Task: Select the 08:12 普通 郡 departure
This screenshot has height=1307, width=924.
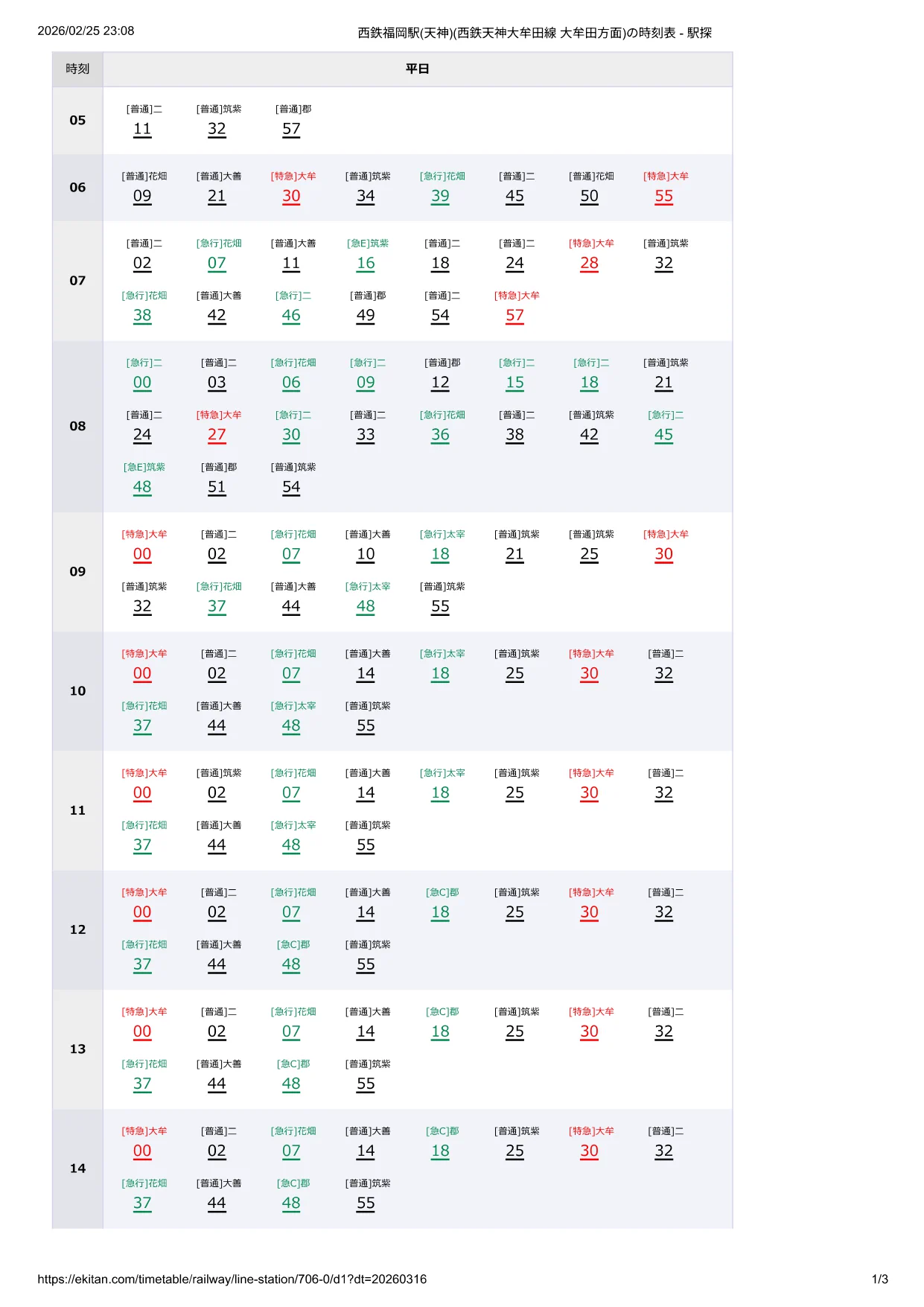Action: [x=440, y=383]
